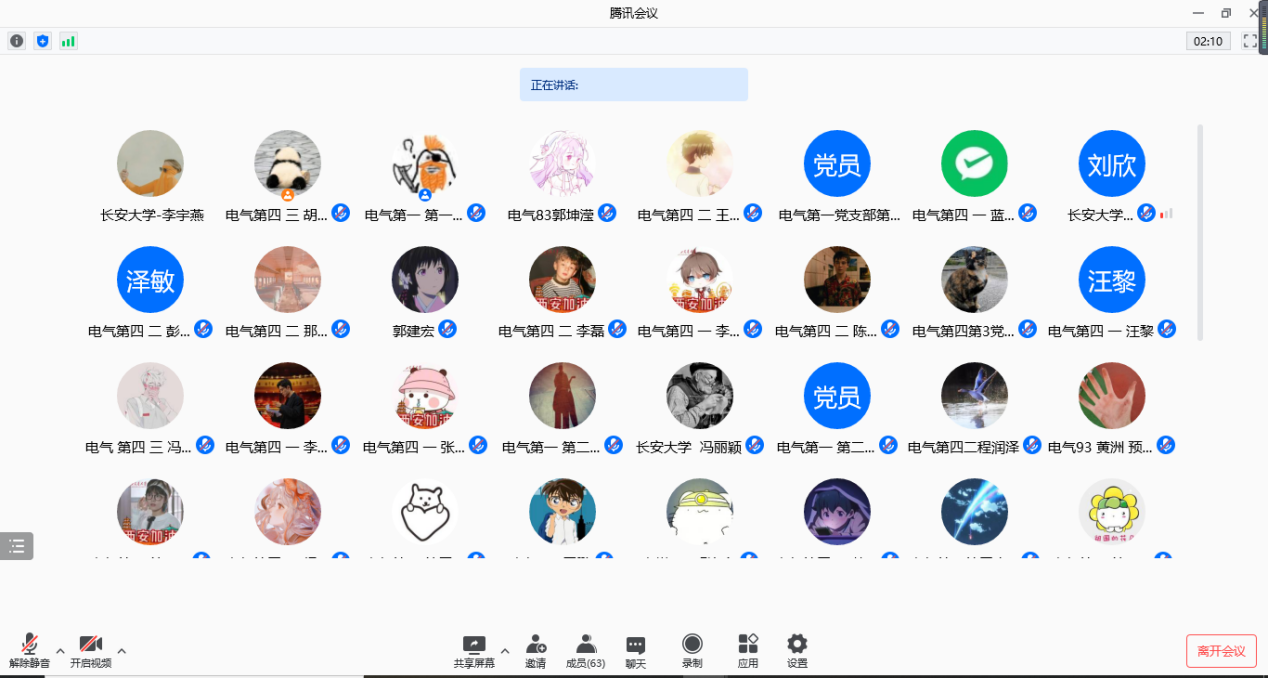Click the 02:10 meeting timer
The image size is (1268, 678).
[x=1208, y=41]
